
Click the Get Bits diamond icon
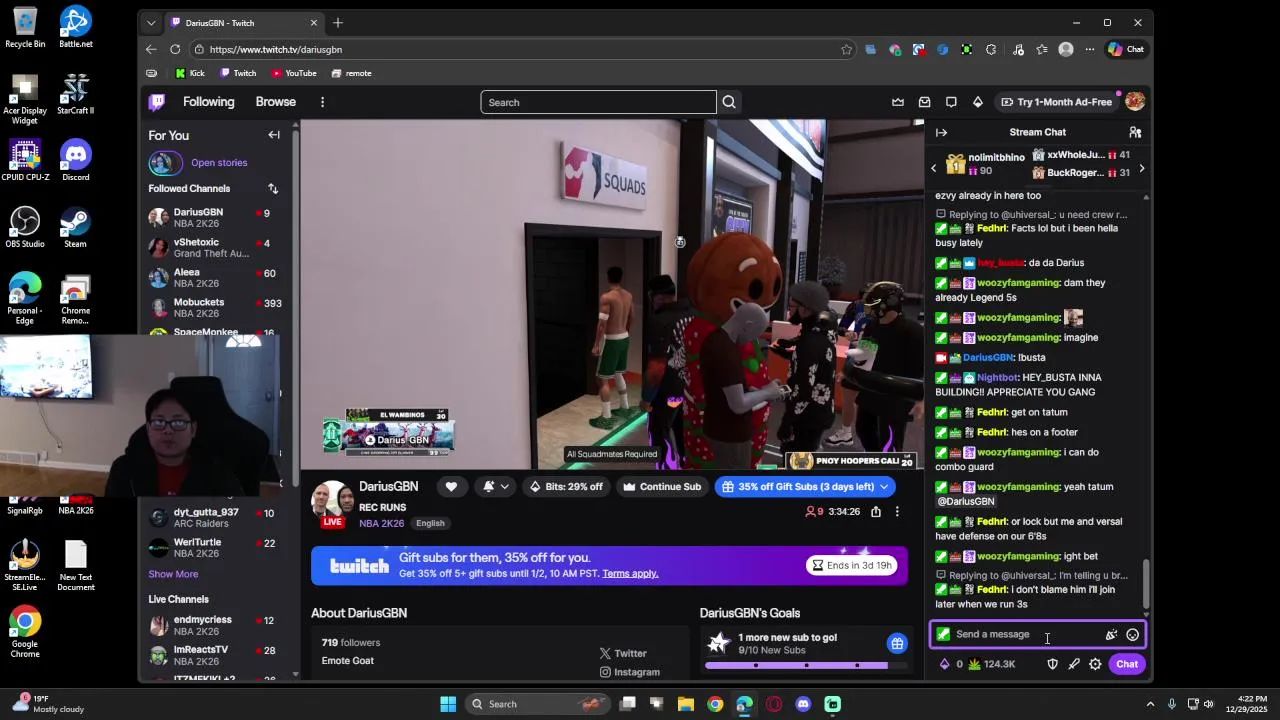[977, 102]
